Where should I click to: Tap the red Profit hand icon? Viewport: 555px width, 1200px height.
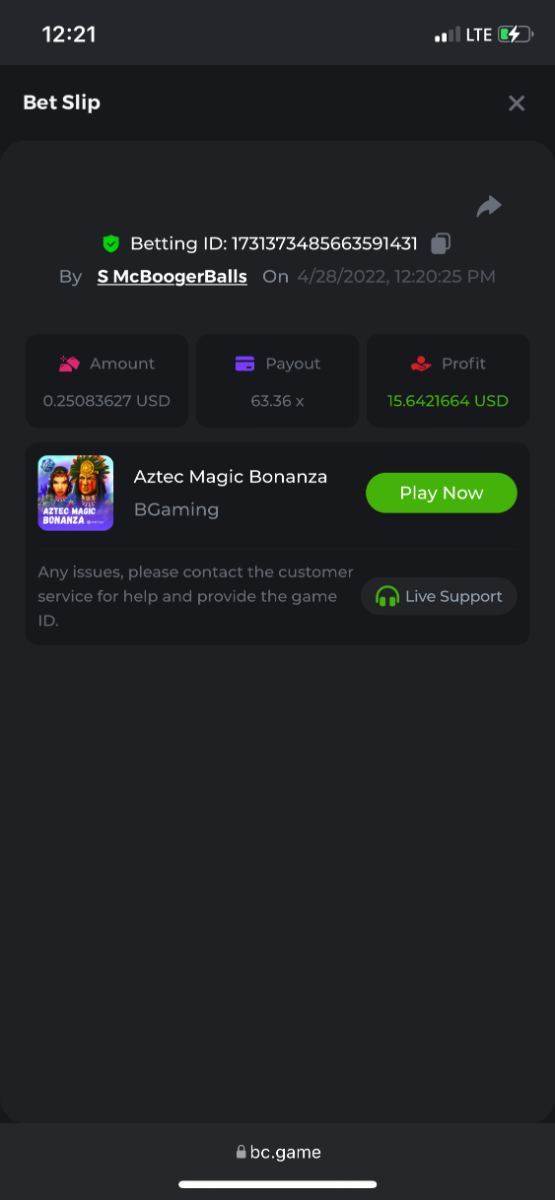pyautogui.click(x=421, y=364)
